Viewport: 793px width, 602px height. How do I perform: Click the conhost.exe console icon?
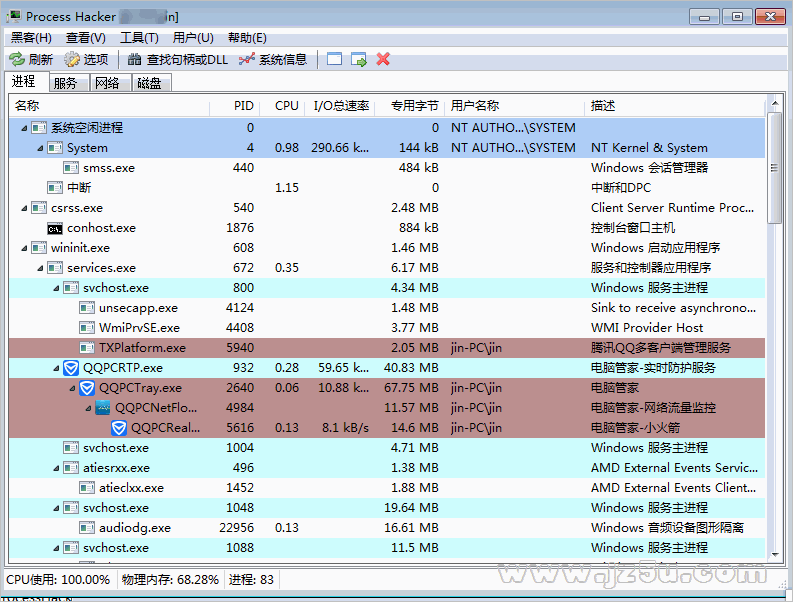point(55,229)
